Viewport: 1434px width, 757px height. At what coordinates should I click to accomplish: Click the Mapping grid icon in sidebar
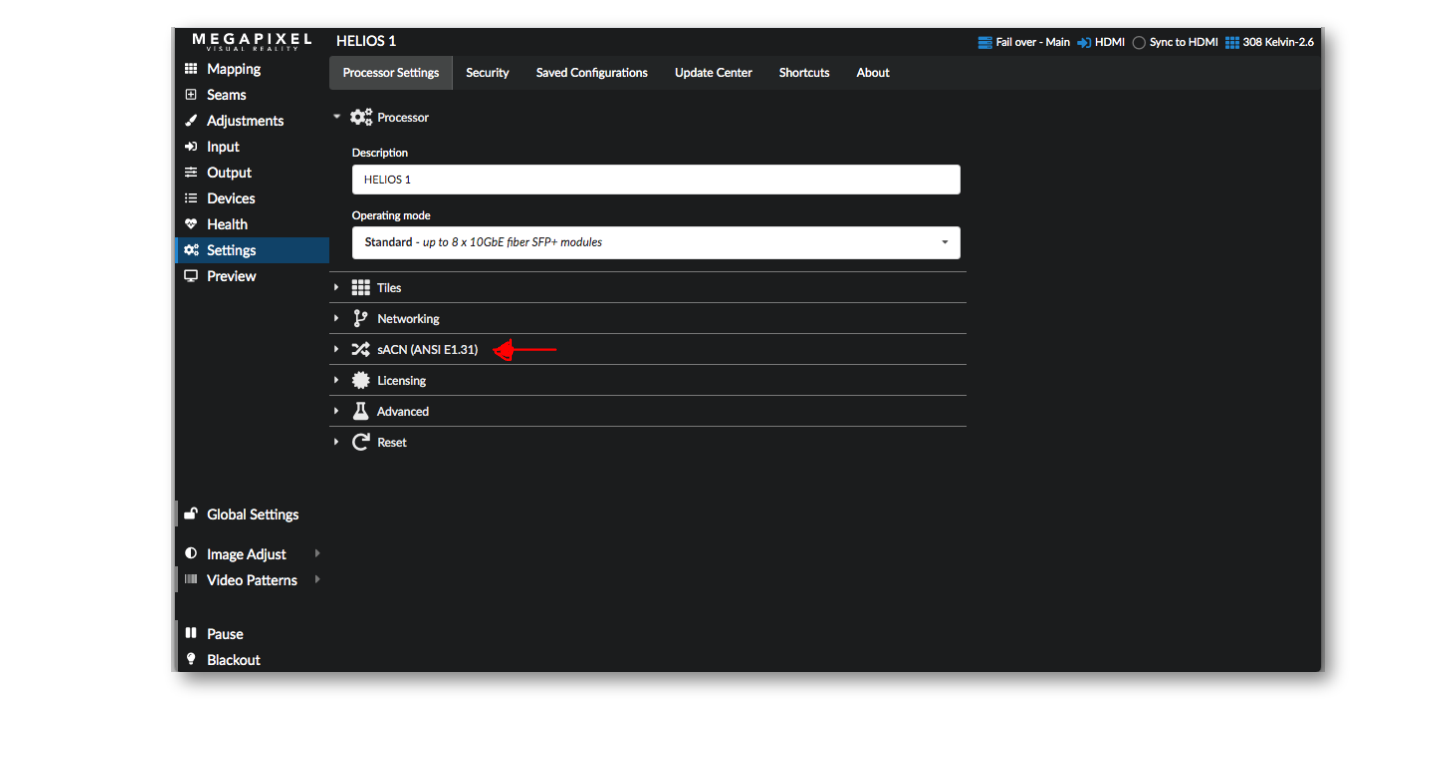click(191, 69)
